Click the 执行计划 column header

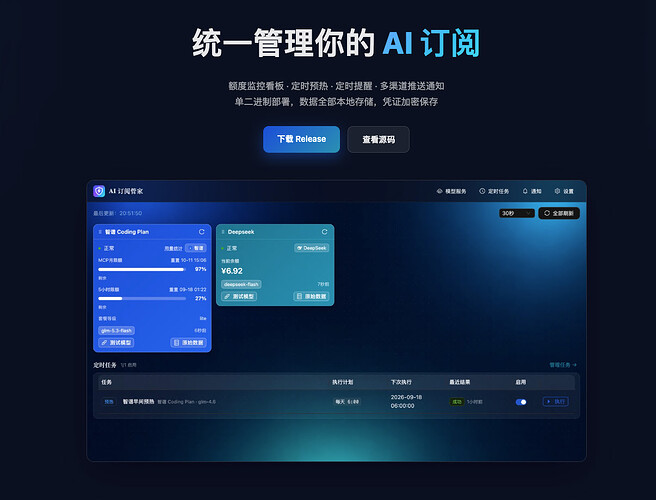[x=343, y=382]
